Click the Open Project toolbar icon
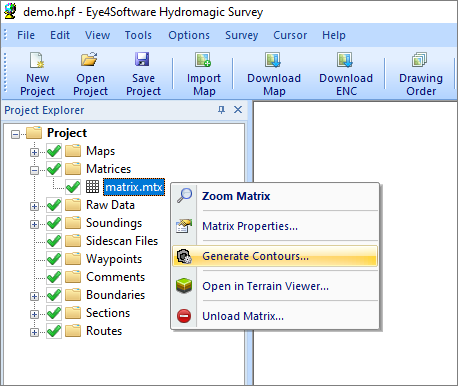The width and height of the screenshot is (458, 386). [x=89, y=59]
